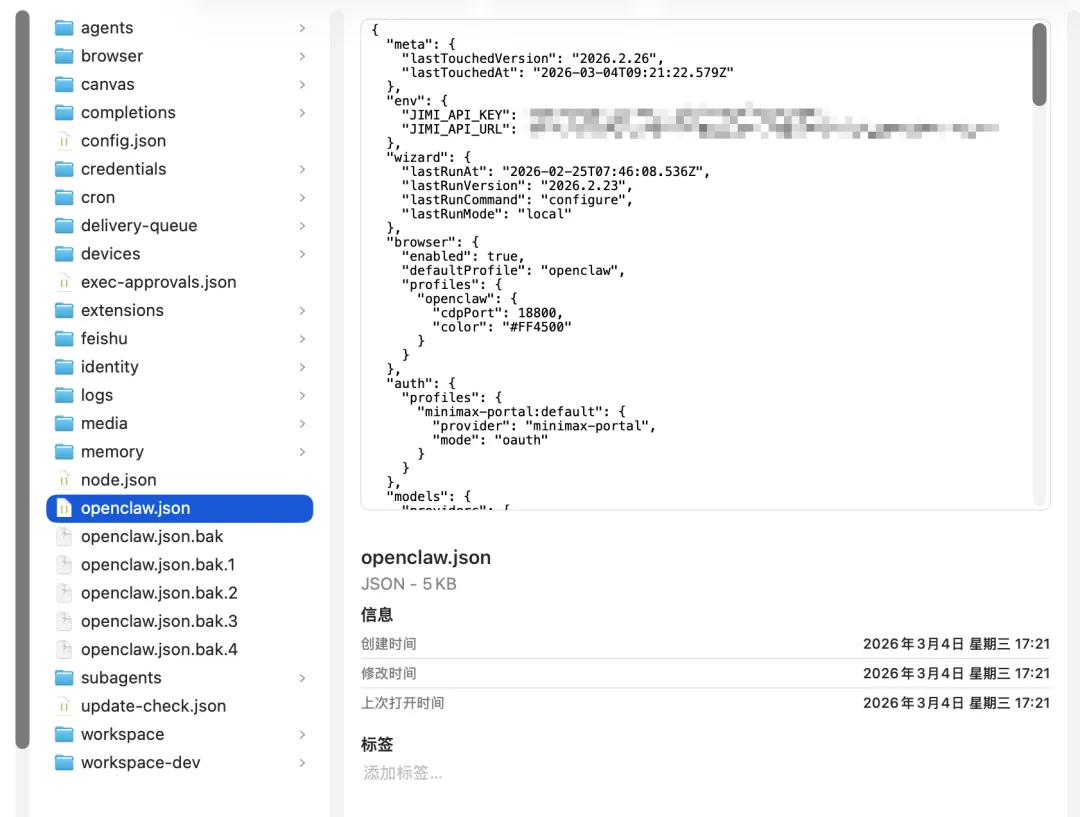Expand the memory folder chevron
The width and height of the screenshot is (1080, 817).
click(302, 451)
